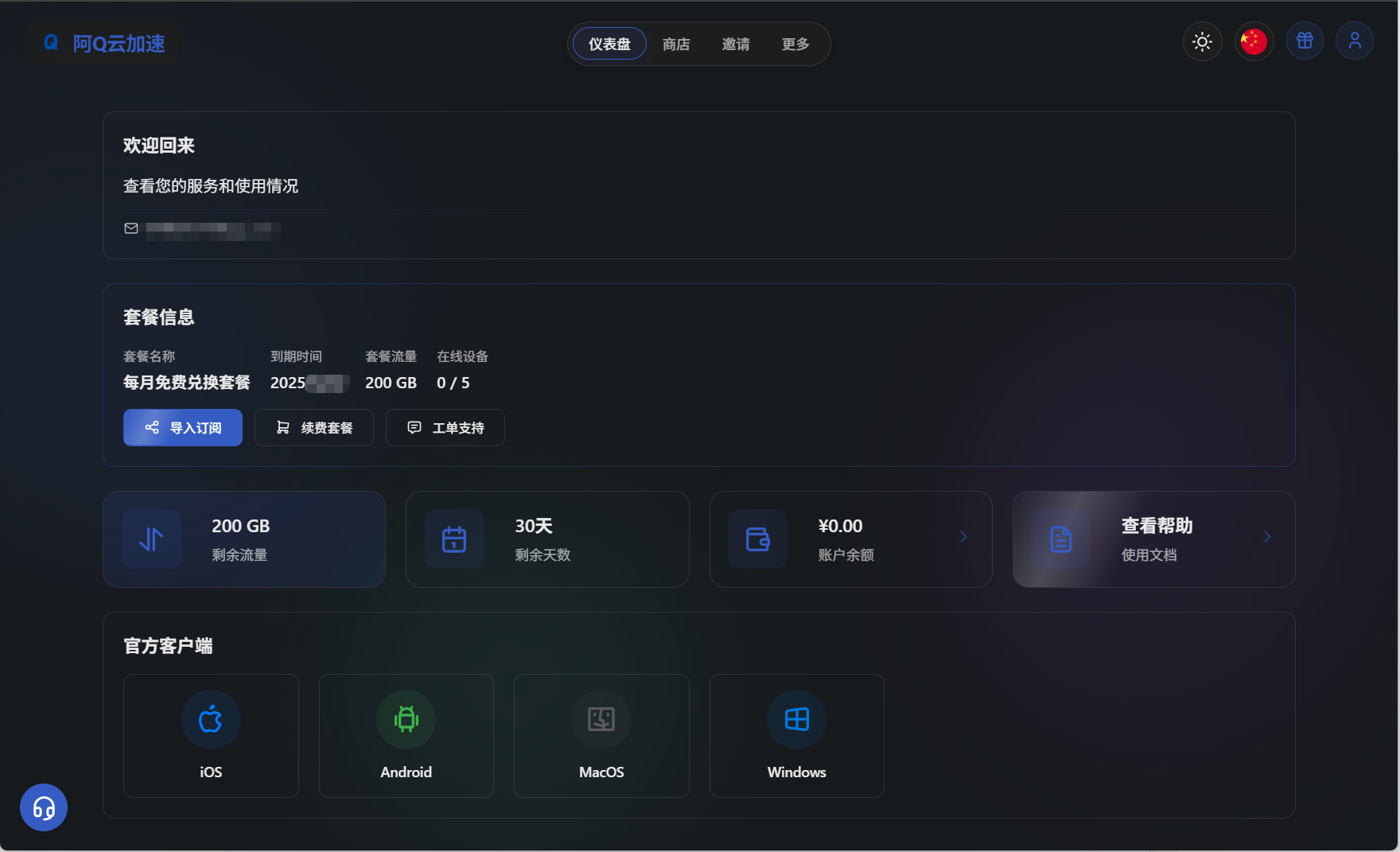Image resolution: width=1400 pixels, height=852 pixels.
Task: Open 工单支持 ticket support
Action: [445, 428]
